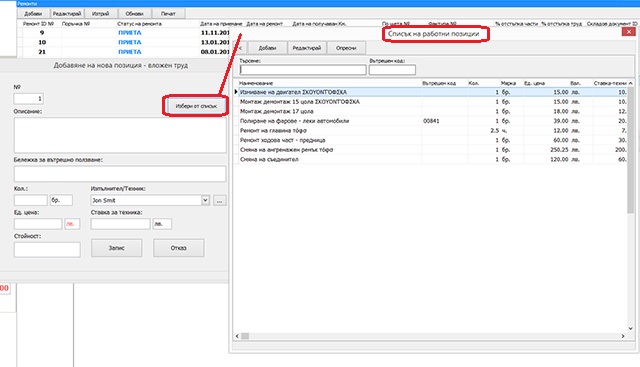Click the 'Вътрешен код' filter field
The image size is (640, 367).
tap(392, 70)
